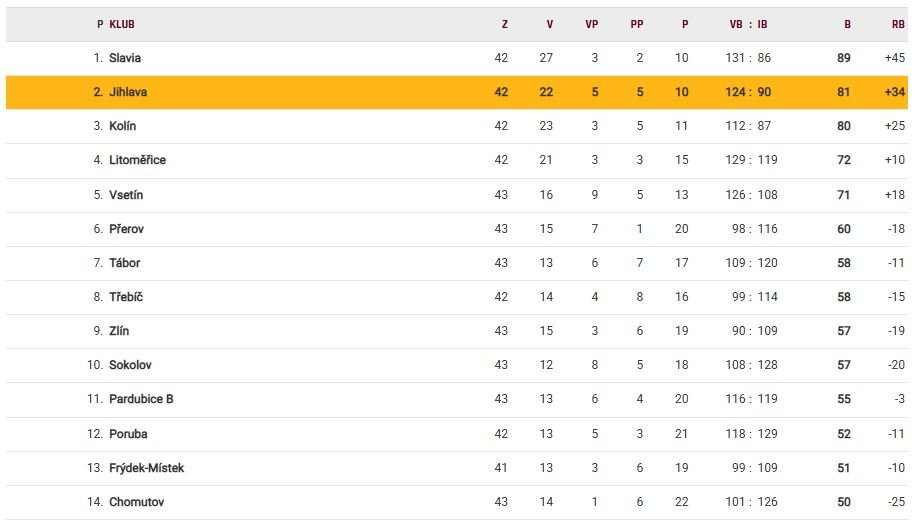Open Chomutov team page
Viewport: 917px width, 526px height.
coord(136,502)
